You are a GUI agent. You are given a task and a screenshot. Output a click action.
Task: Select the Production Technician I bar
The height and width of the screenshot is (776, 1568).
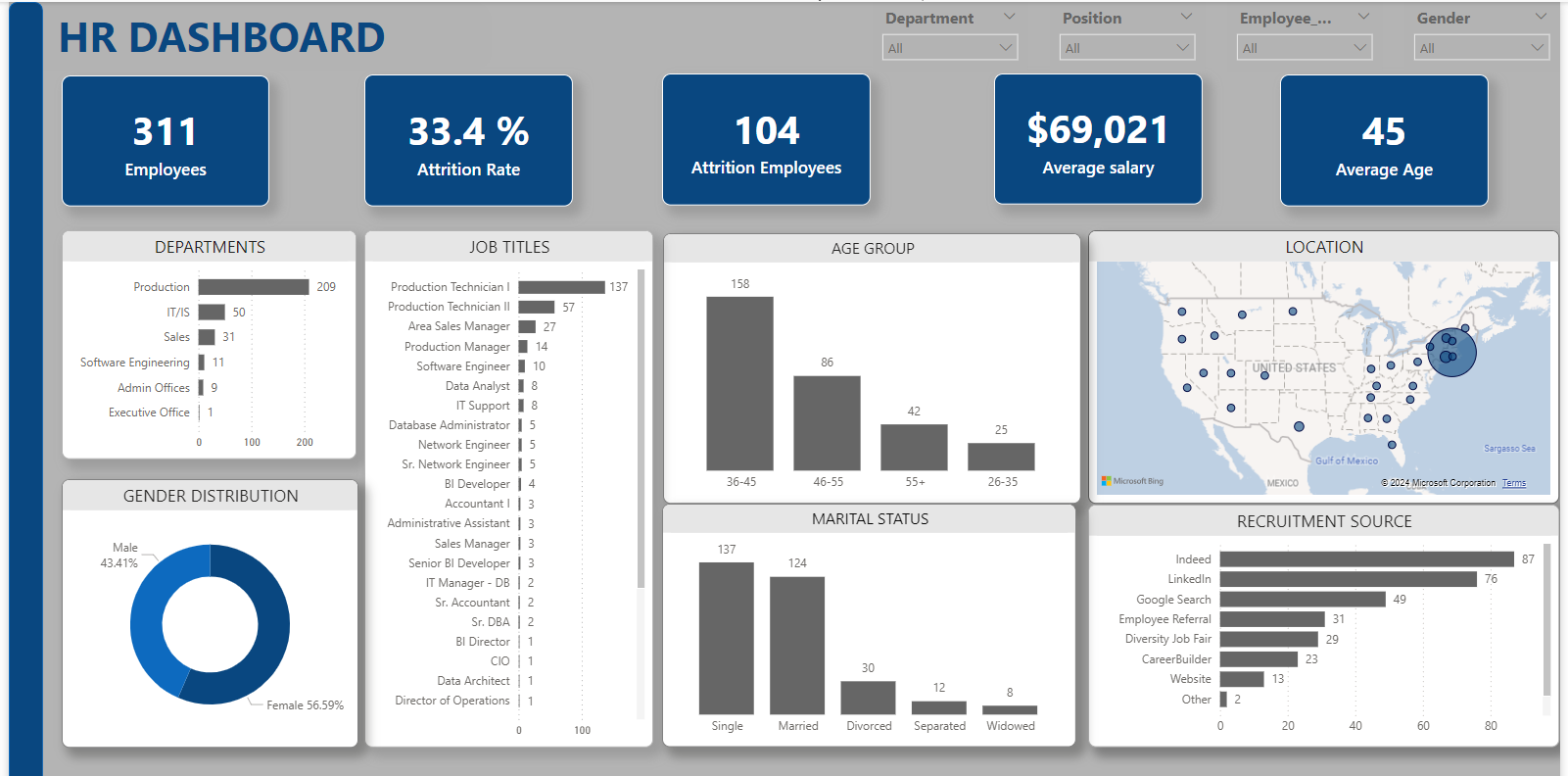pos(561,287)
